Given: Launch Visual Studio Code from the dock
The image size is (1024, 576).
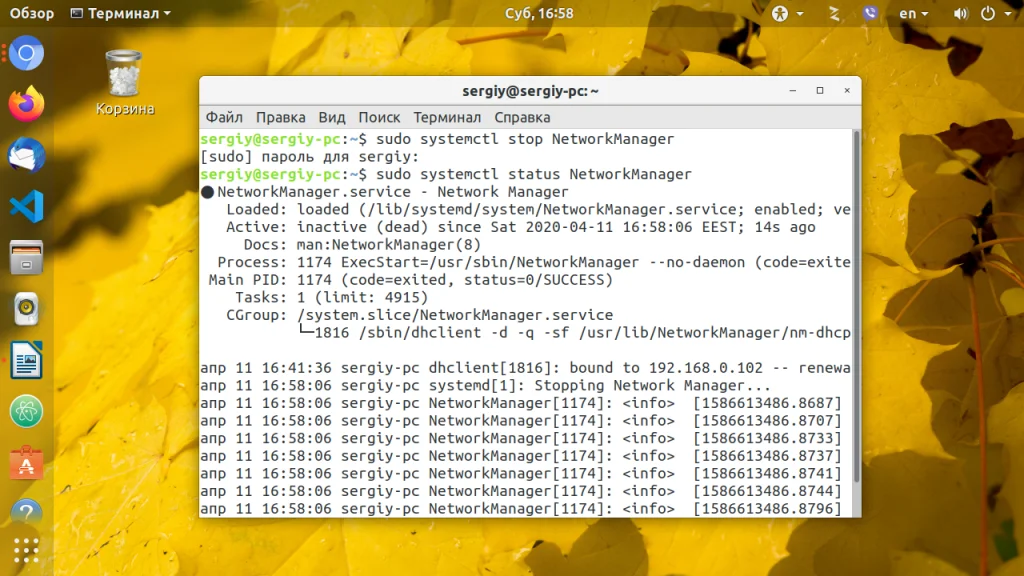Looking at the screenshot, I should coord(26,206).
